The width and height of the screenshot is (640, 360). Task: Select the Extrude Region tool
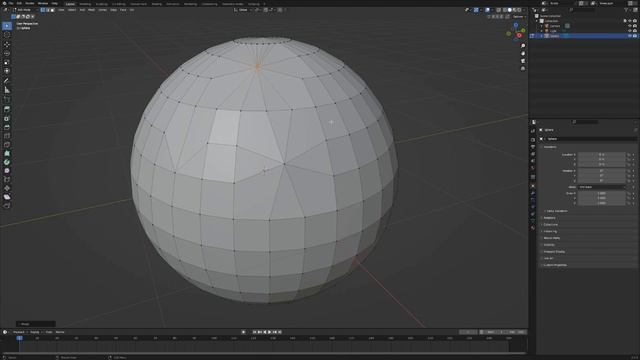tap(7, 109)
